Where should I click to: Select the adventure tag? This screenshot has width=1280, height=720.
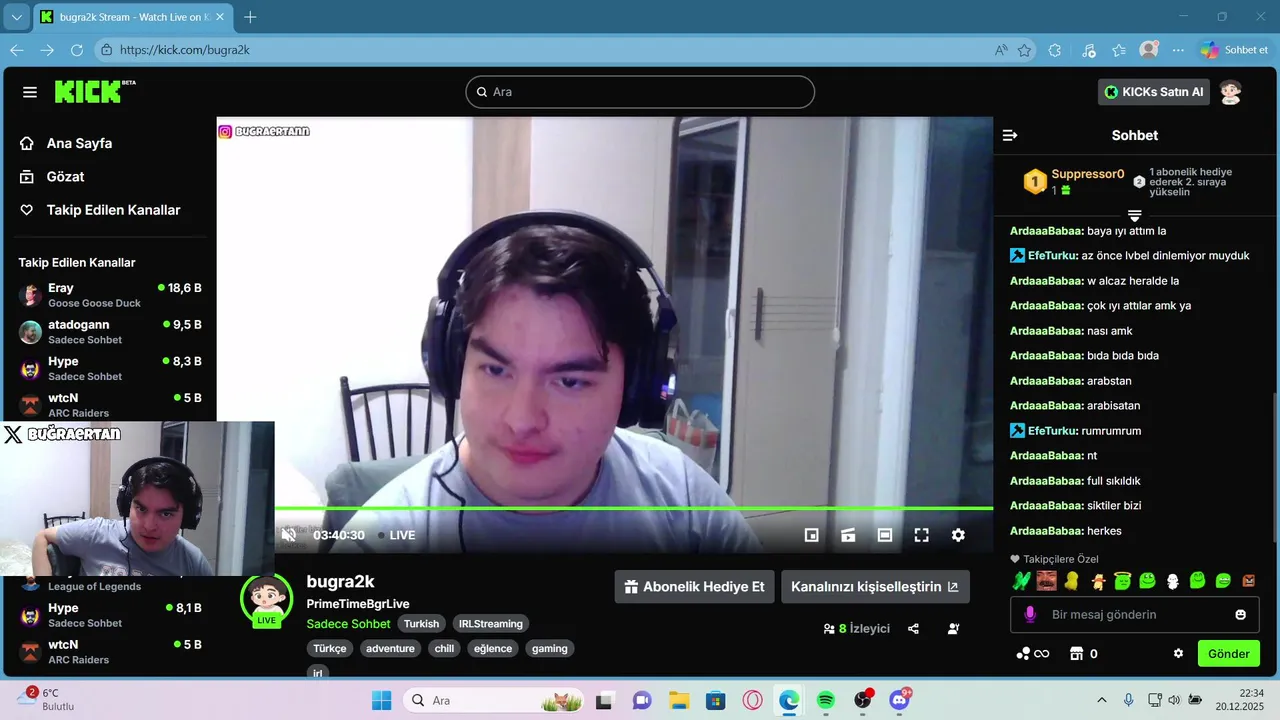coord(390,649)
